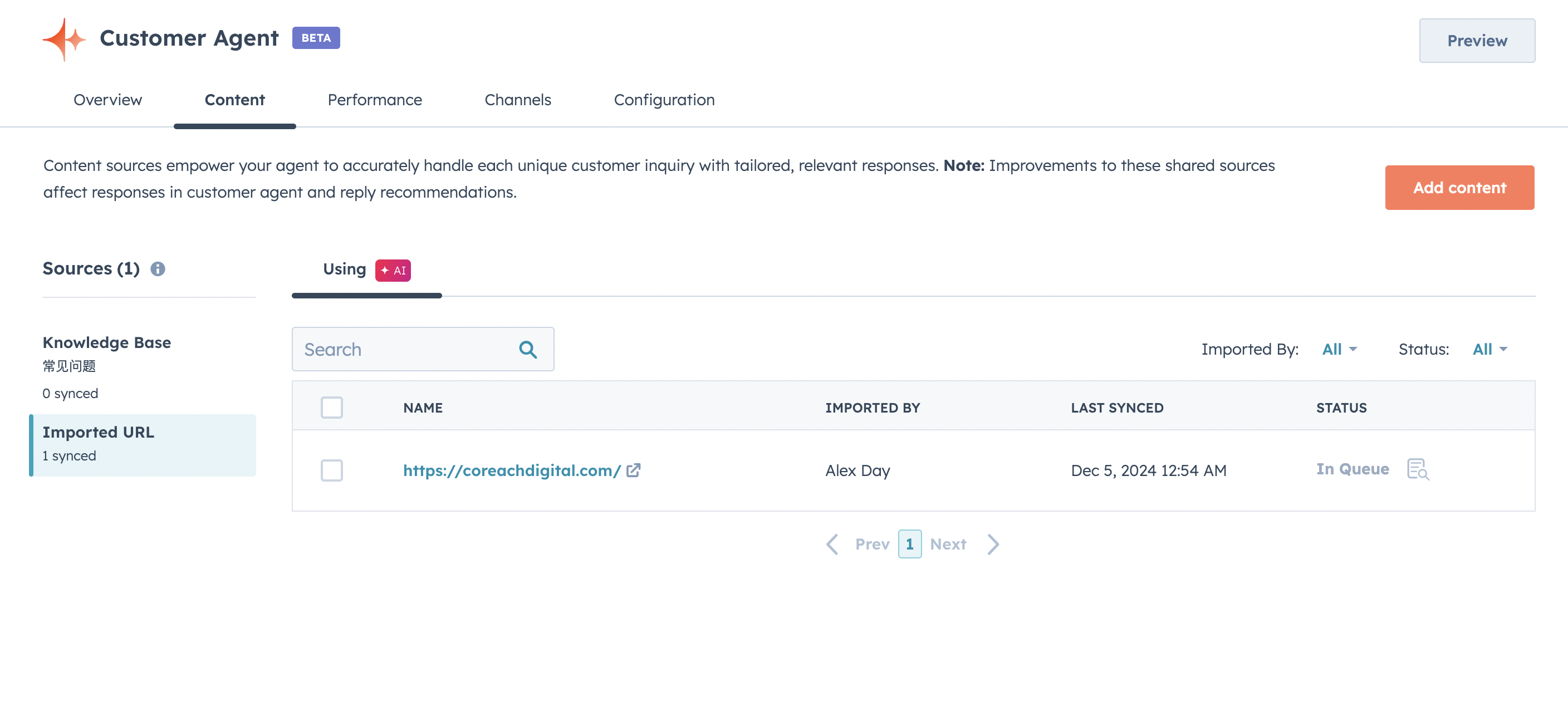The width and height of the screenshot is (1568, 716).
Task: Click the Alex Day cell
Action: [857, 470]
